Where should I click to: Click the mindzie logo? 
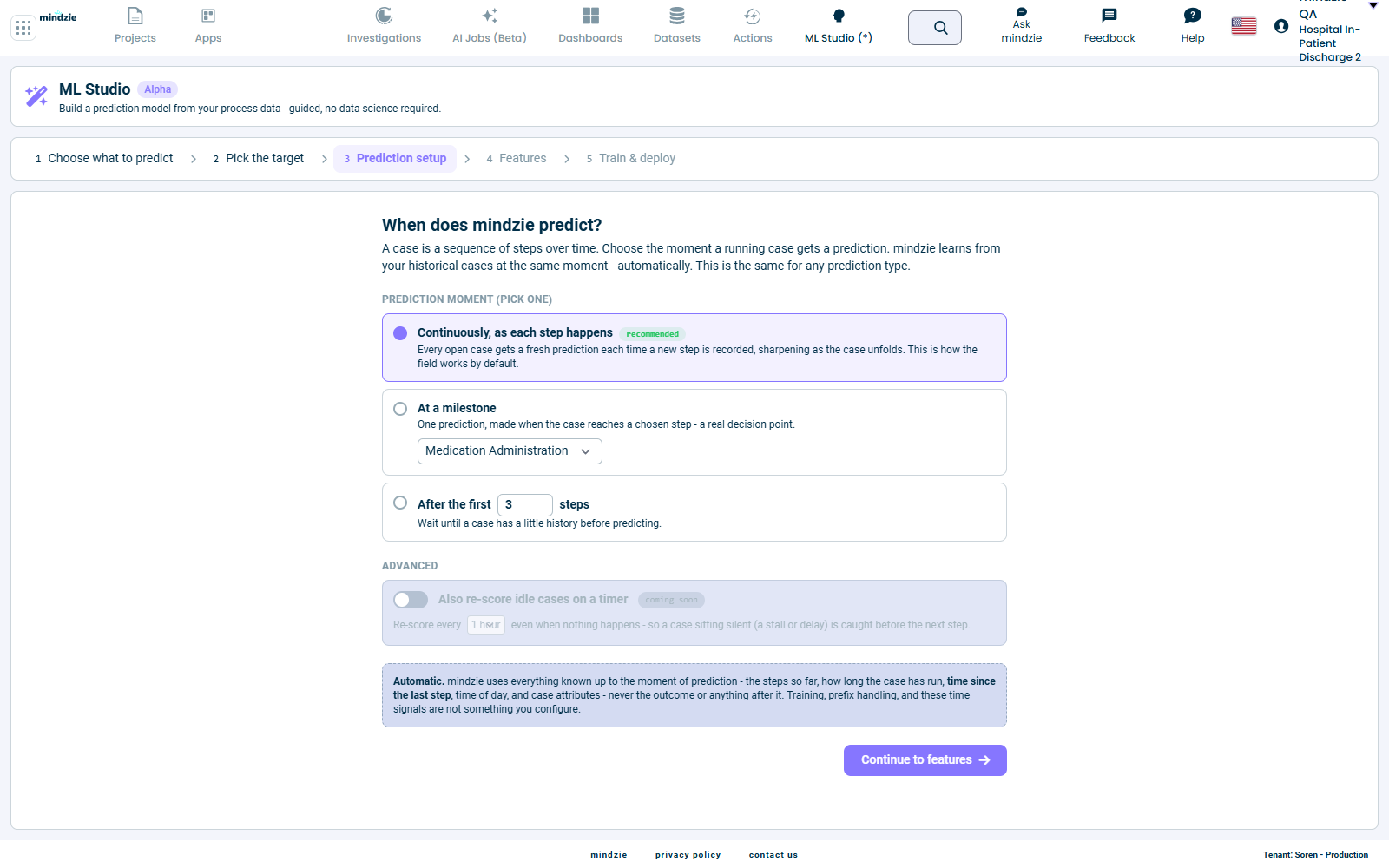[58, 17]
